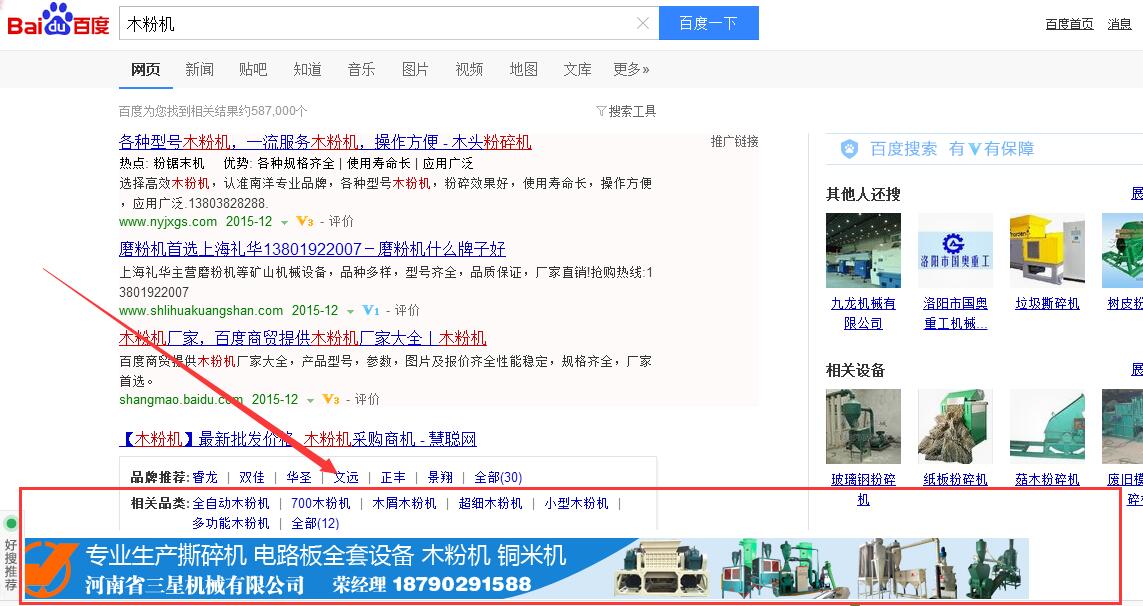Expand dropdown arrow next to shangmao.baidu.com
The image size is (1143, 606).
click(x=310, y=400)
